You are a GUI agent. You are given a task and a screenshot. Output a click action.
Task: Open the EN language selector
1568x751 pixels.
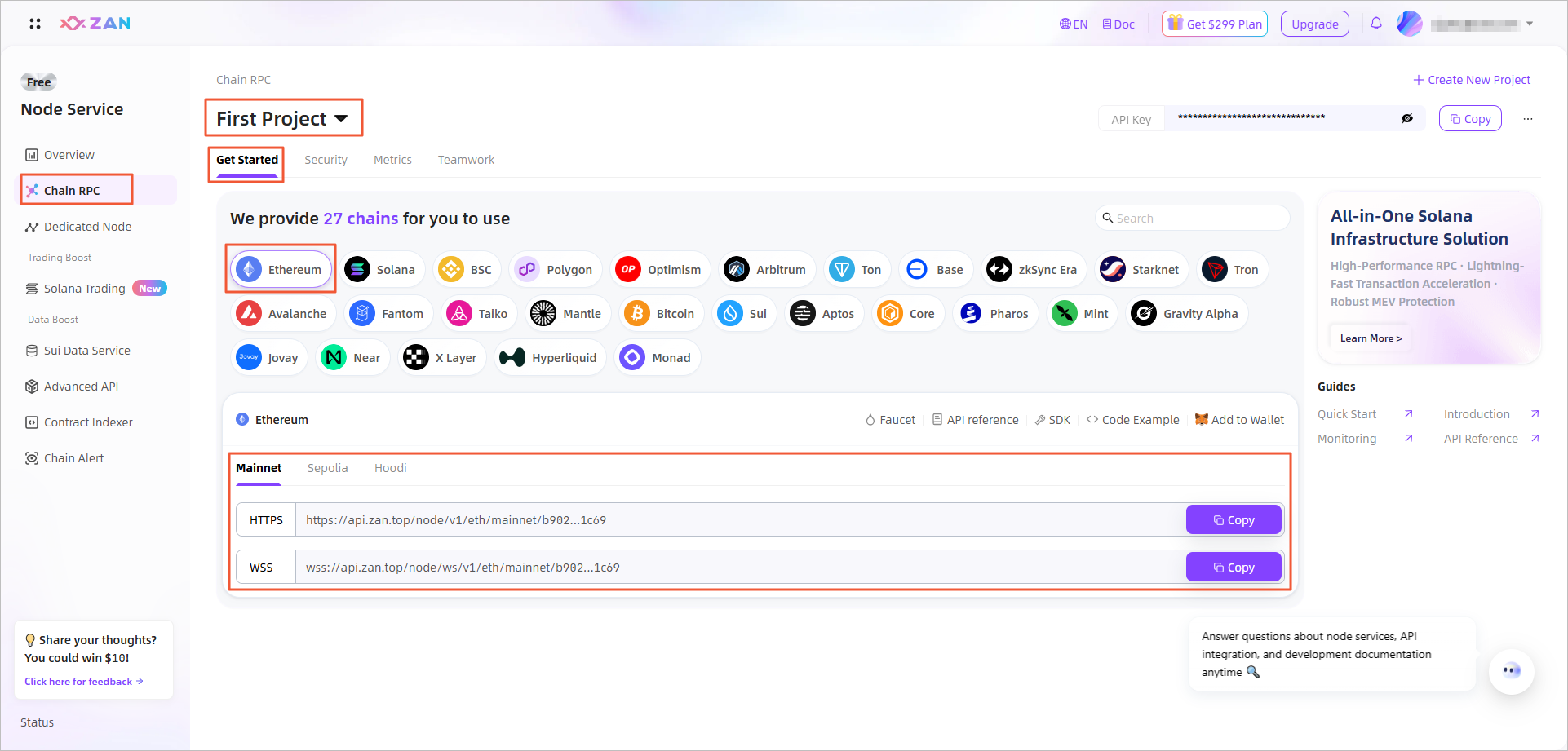(1074, 24)
